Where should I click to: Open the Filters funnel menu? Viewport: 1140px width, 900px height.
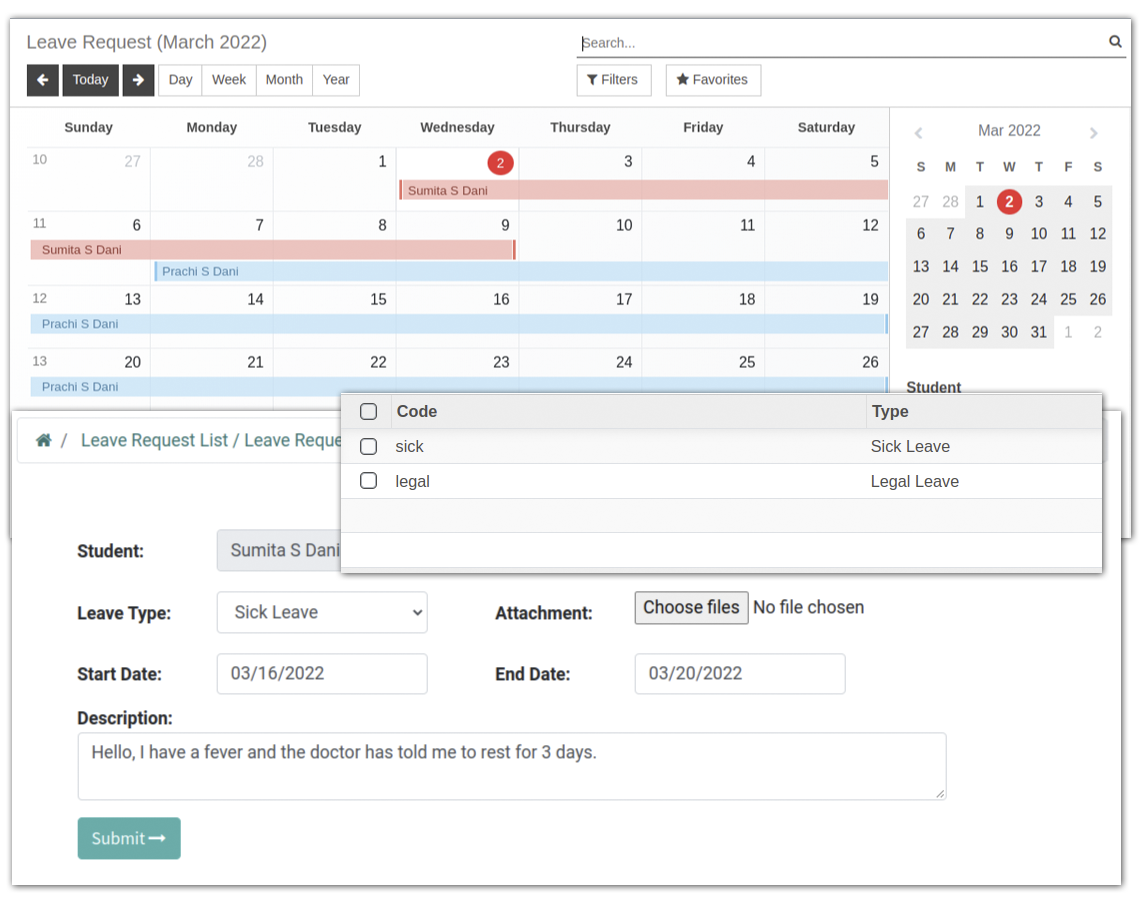click(x=613, y=80)
